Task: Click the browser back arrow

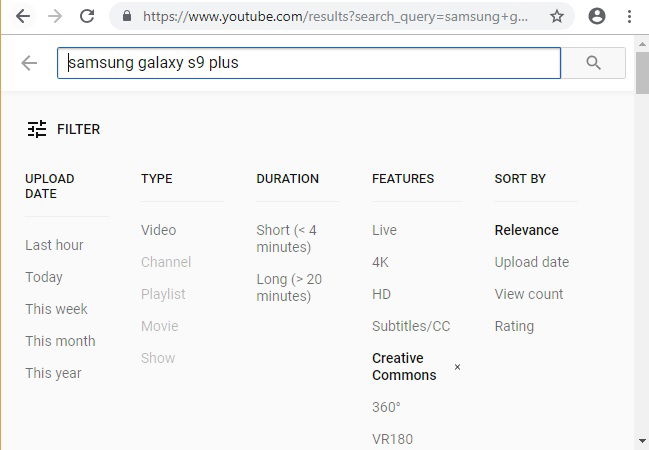Action: pyautogui.click(x=23, y=17)
